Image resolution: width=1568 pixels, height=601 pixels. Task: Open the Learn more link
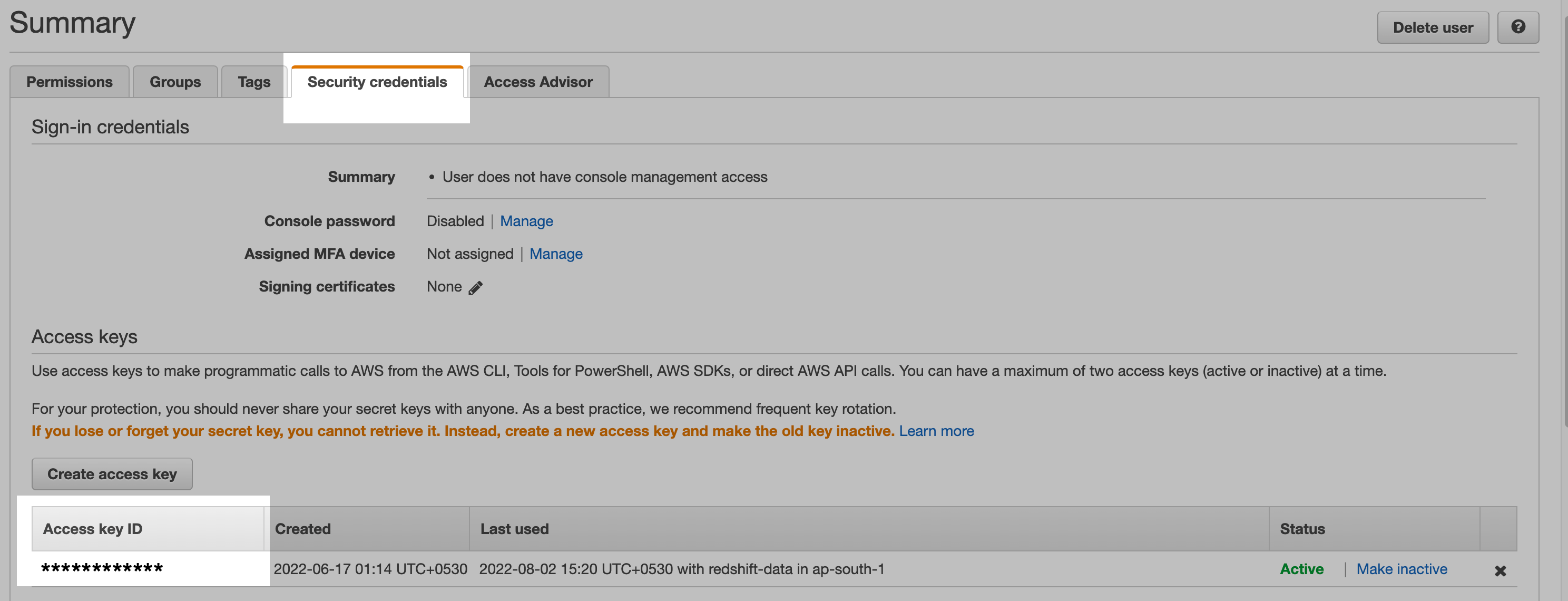(936, 431)
